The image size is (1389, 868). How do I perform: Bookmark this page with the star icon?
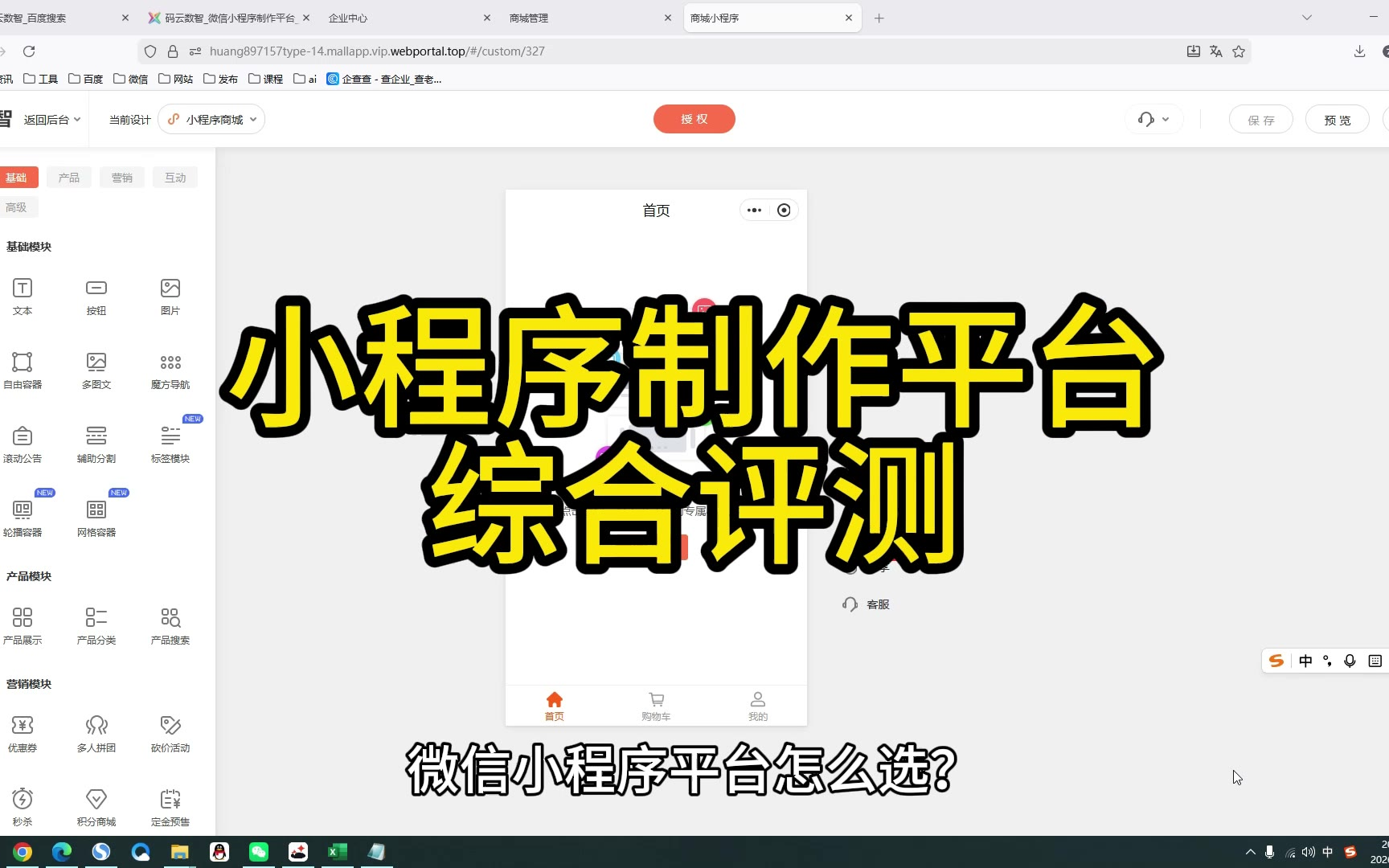[x=1239, y=51]
